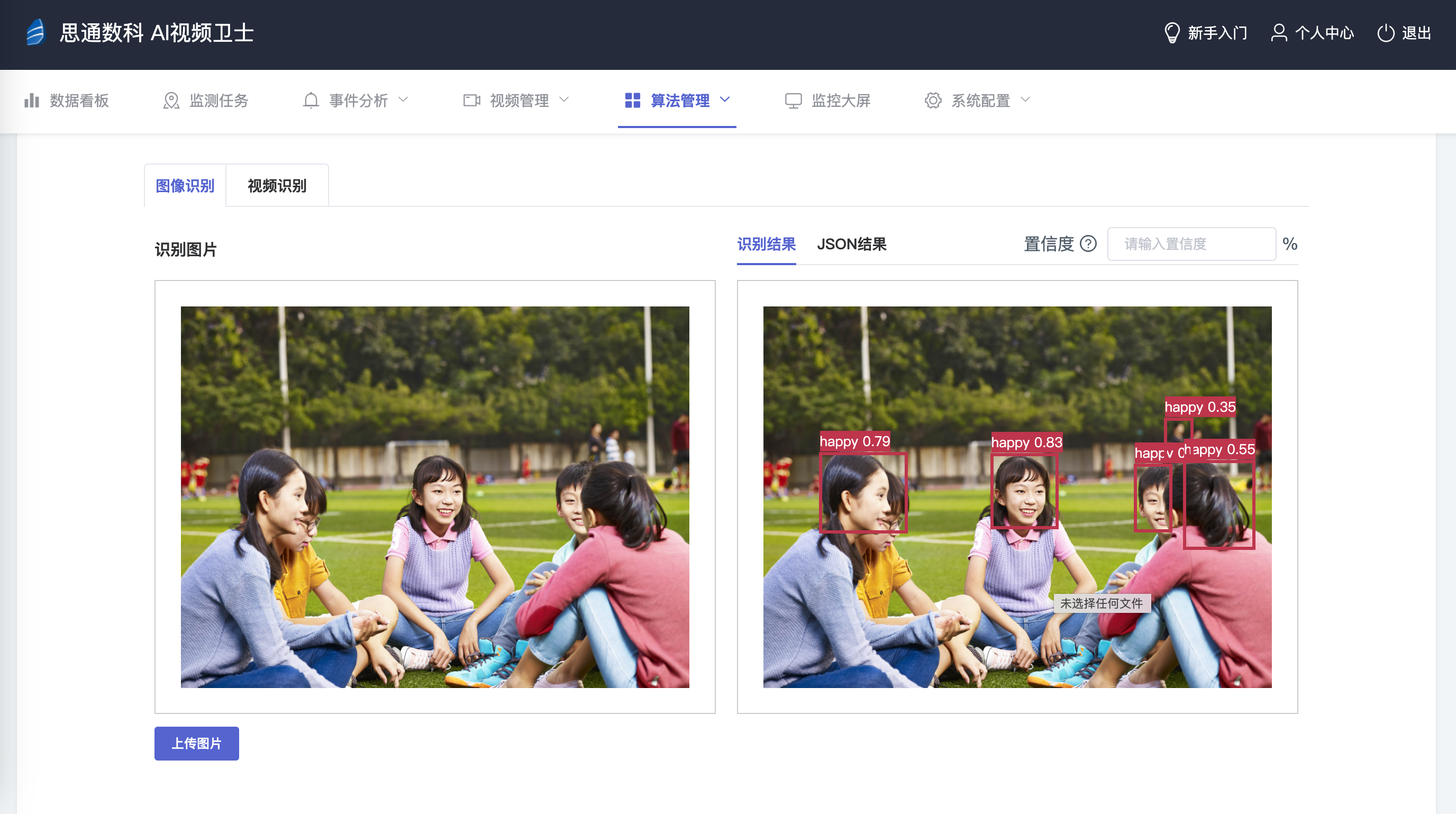This screenshot has height=814, width=1456.
Task: Click the confidence help question mark icon
Action: pos(1088,243)
